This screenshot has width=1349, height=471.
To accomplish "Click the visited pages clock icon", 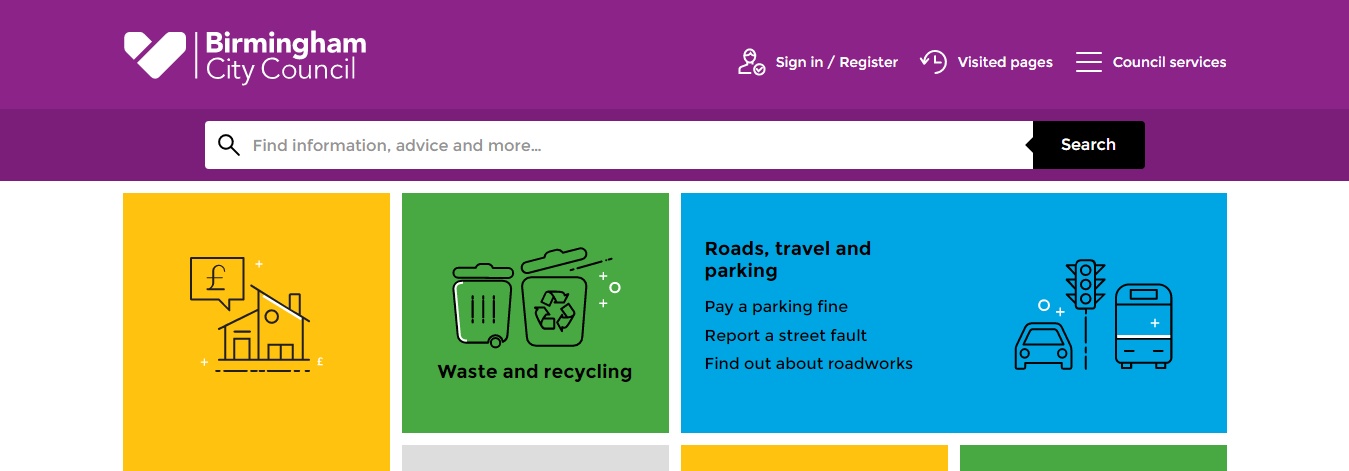I will [x=933, y=62].
